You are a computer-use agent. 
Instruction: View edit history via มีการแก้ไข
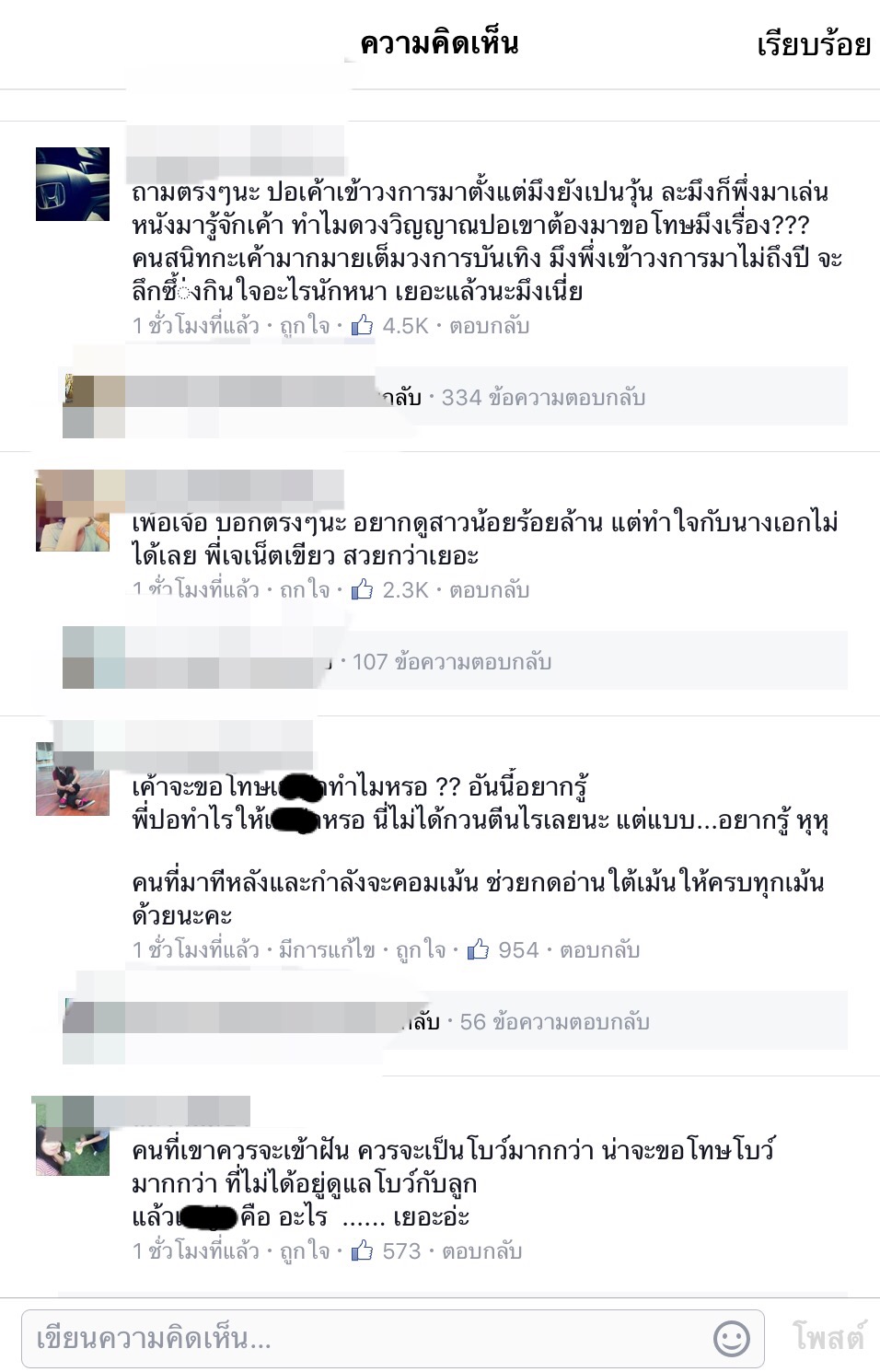click(x=327, y=949)
